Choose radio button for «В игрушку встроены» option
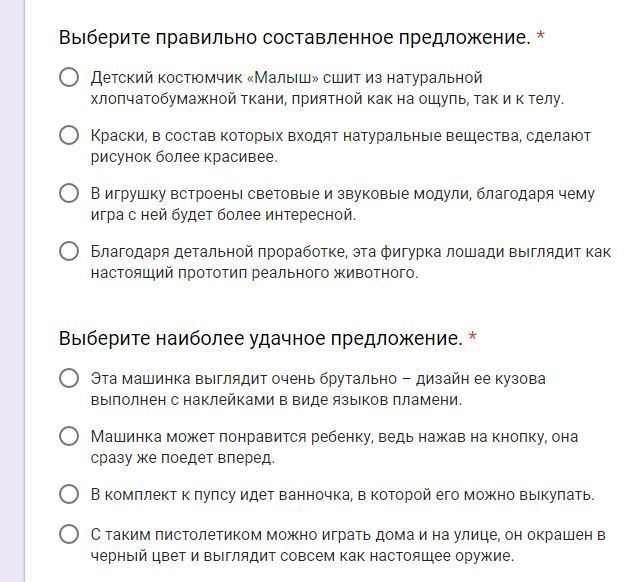 pyautogui.click(x=69, y=194)
